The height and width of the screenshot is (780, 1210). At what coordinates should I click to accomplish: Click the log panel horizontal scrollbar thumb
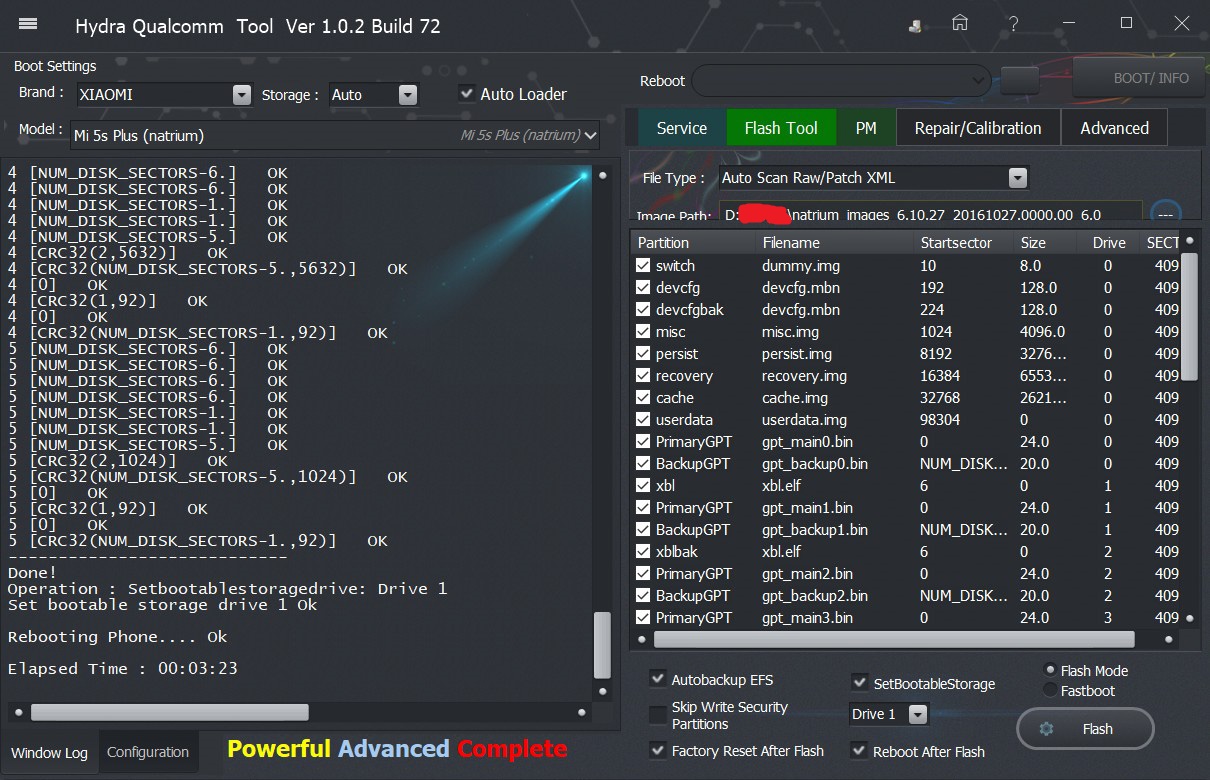[x=170, y=712]
